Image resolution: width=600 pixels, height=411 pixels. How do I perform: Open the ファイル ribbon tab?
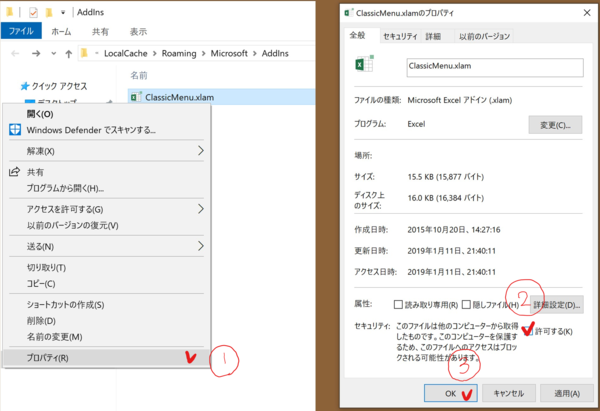click(x=21, y=31)
